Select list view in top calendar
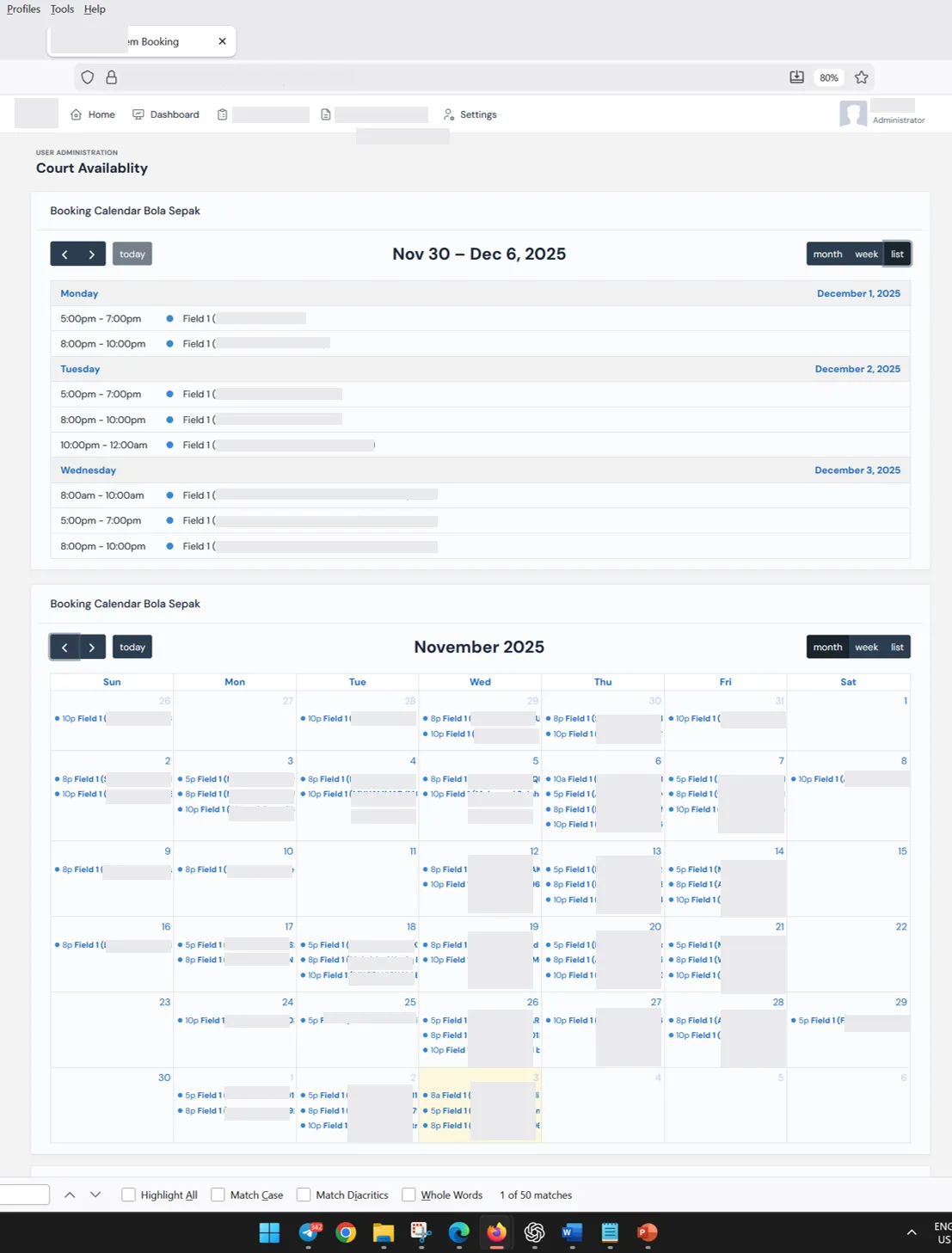 click(x=897, y=254)
